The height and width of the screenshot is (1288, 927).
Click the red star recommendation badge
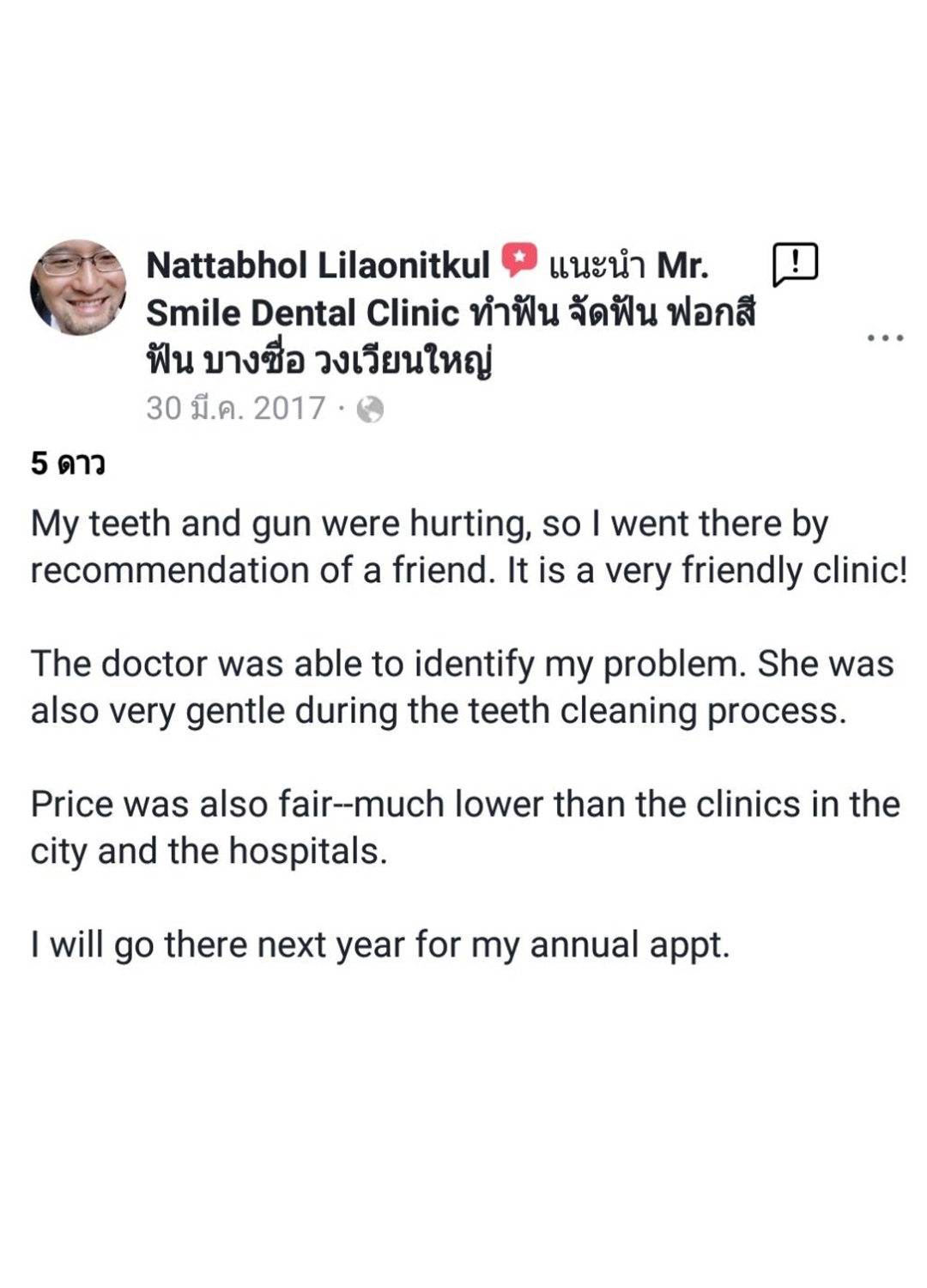click(519, 260)
